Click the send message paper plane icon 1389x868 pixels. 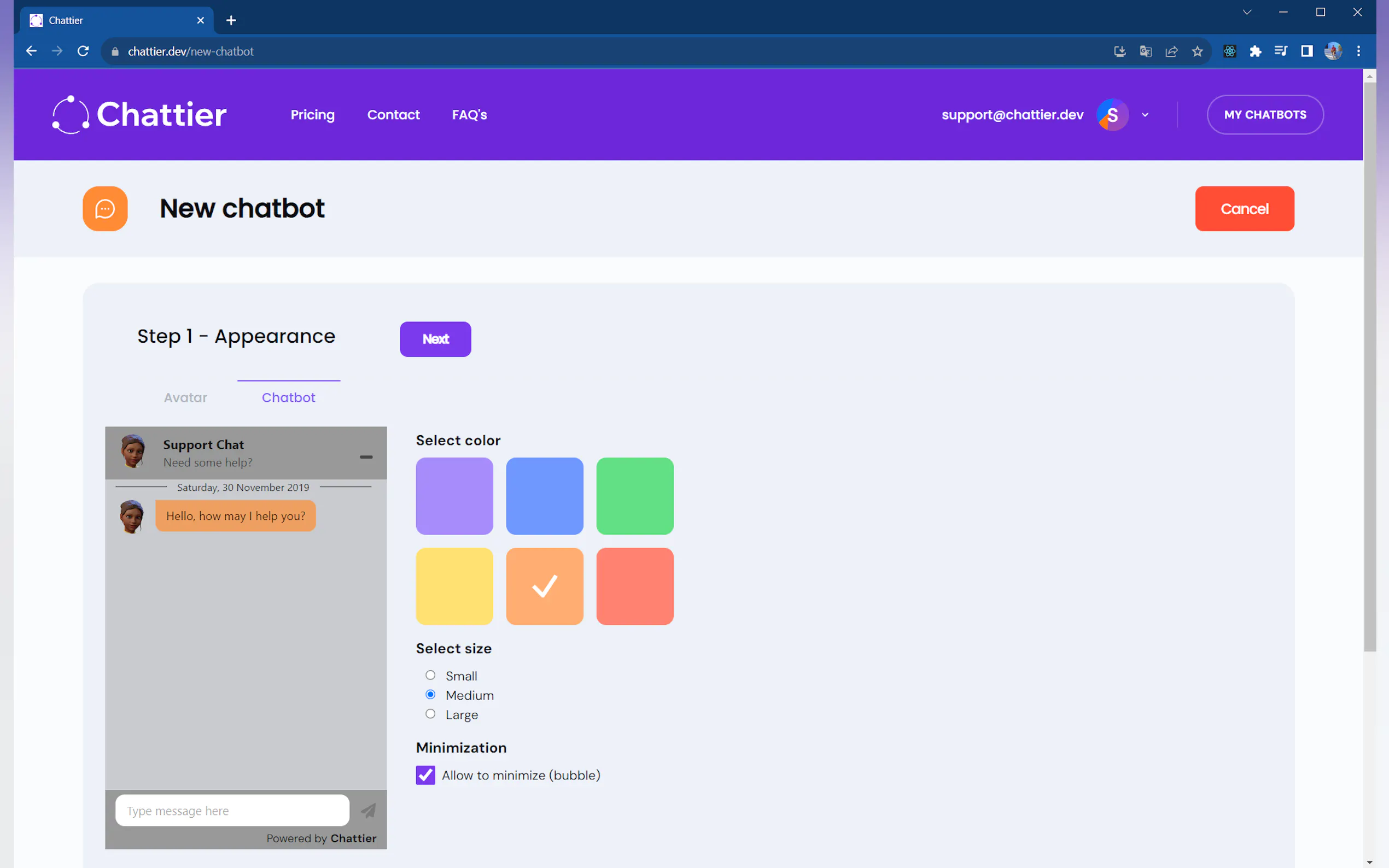[368, 810]
